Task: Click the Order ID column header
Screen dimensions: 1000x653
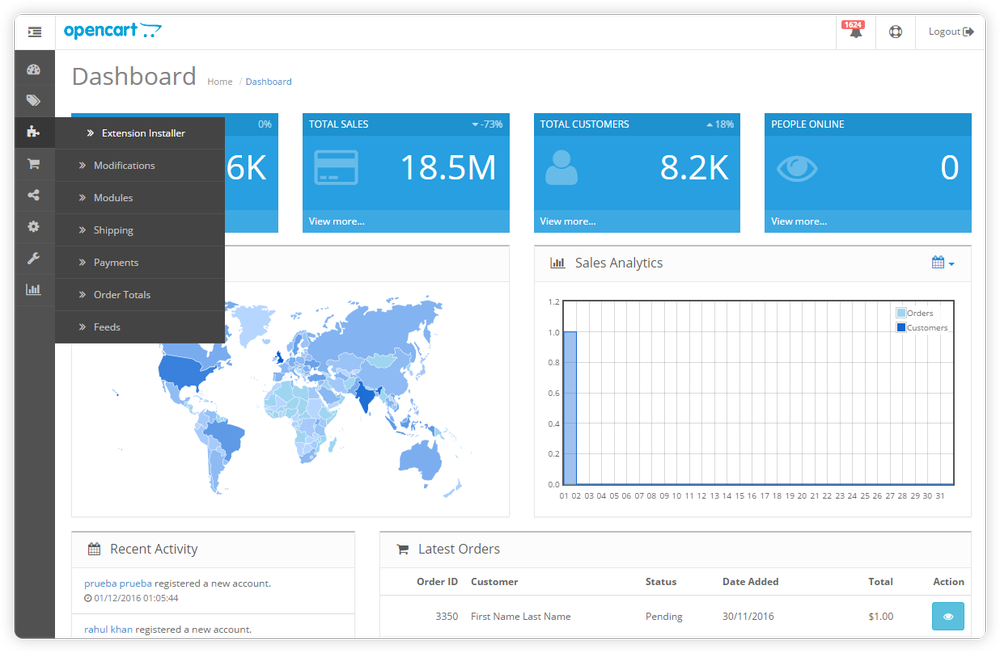Action: point(438,582)
